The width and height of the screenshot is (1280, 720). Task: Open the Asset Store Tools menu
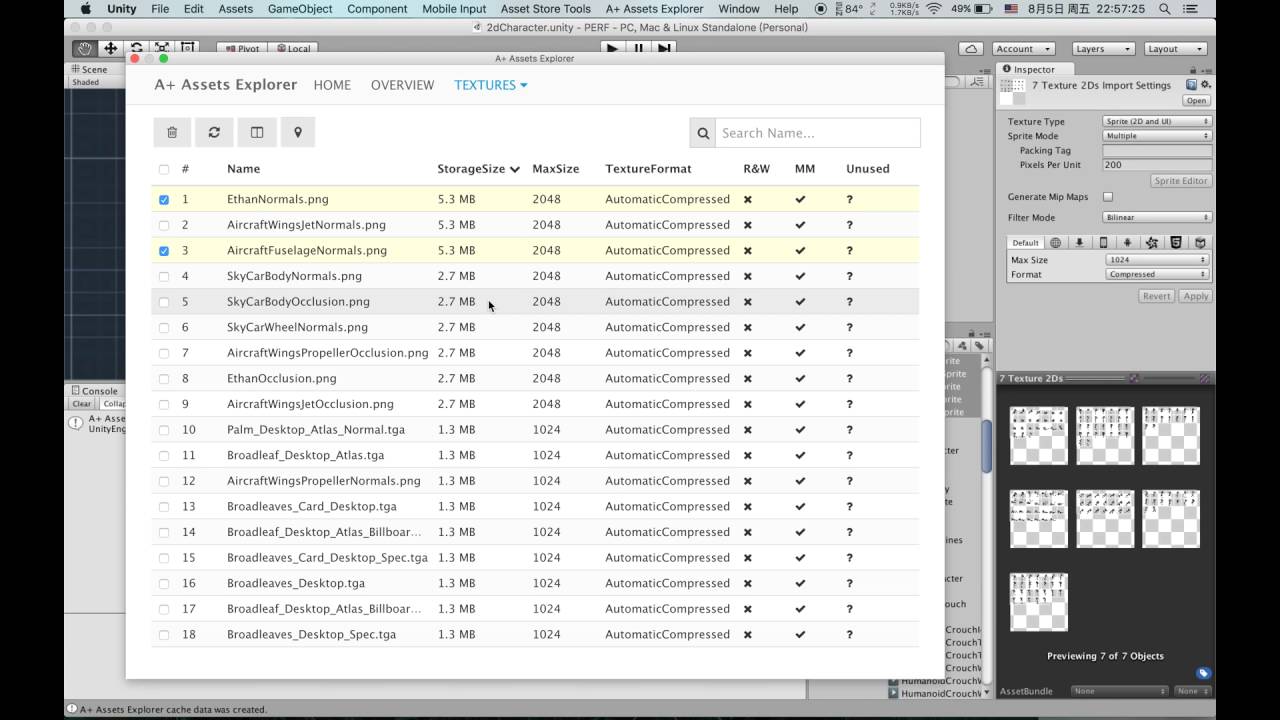tap(545, 9)
